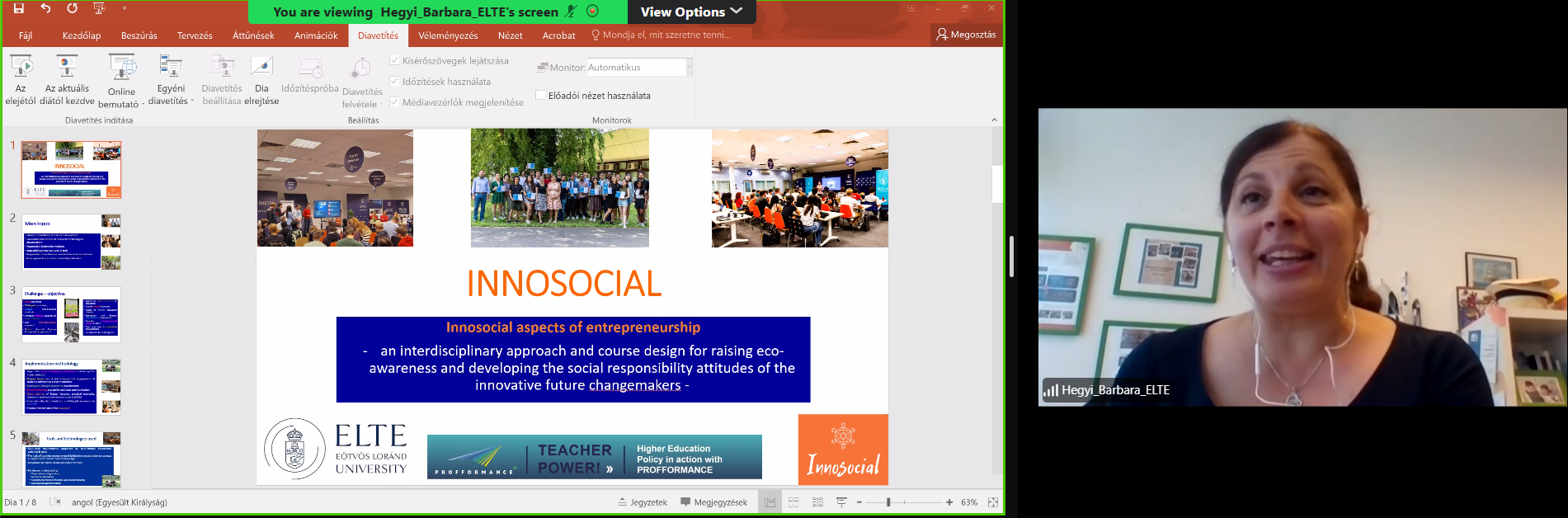Open the Beszúrás ribbon tab
The height and width of the screenshot is (518, 1568).
pos(139,35)
